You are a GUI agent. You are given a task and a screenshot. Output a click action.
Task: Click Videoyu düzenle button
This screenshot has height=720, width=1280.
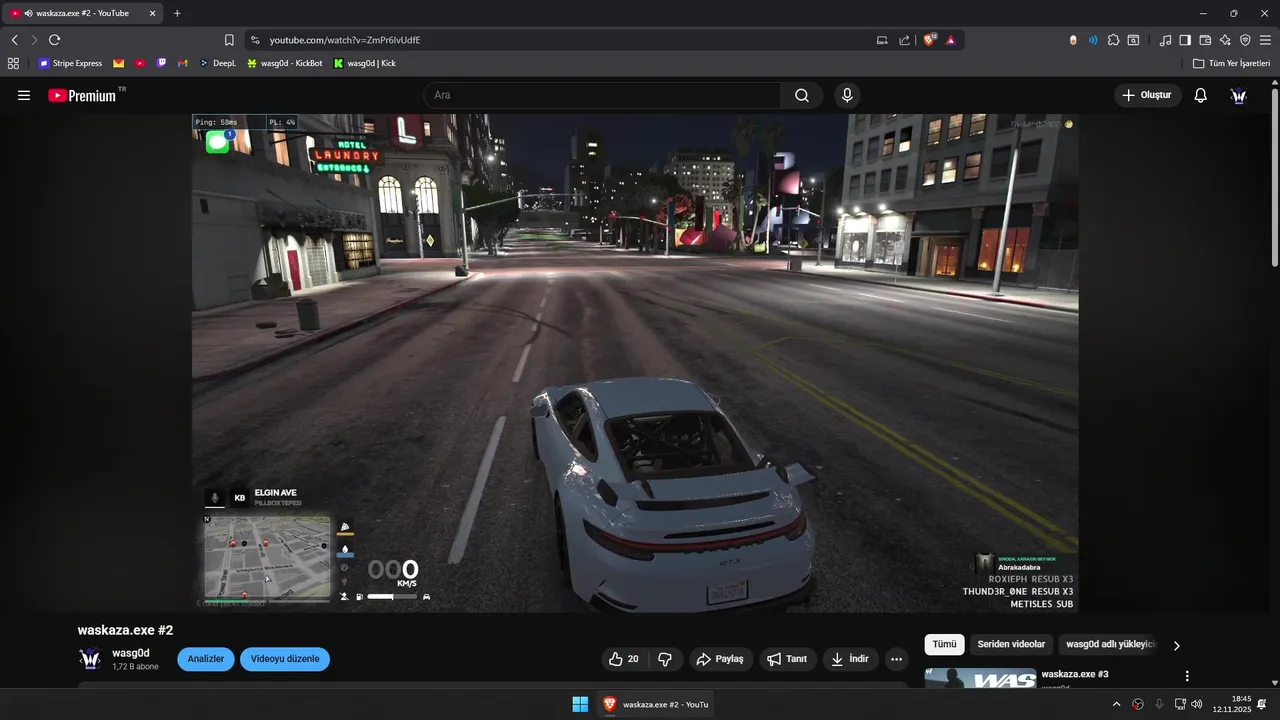tap(285, 659)
